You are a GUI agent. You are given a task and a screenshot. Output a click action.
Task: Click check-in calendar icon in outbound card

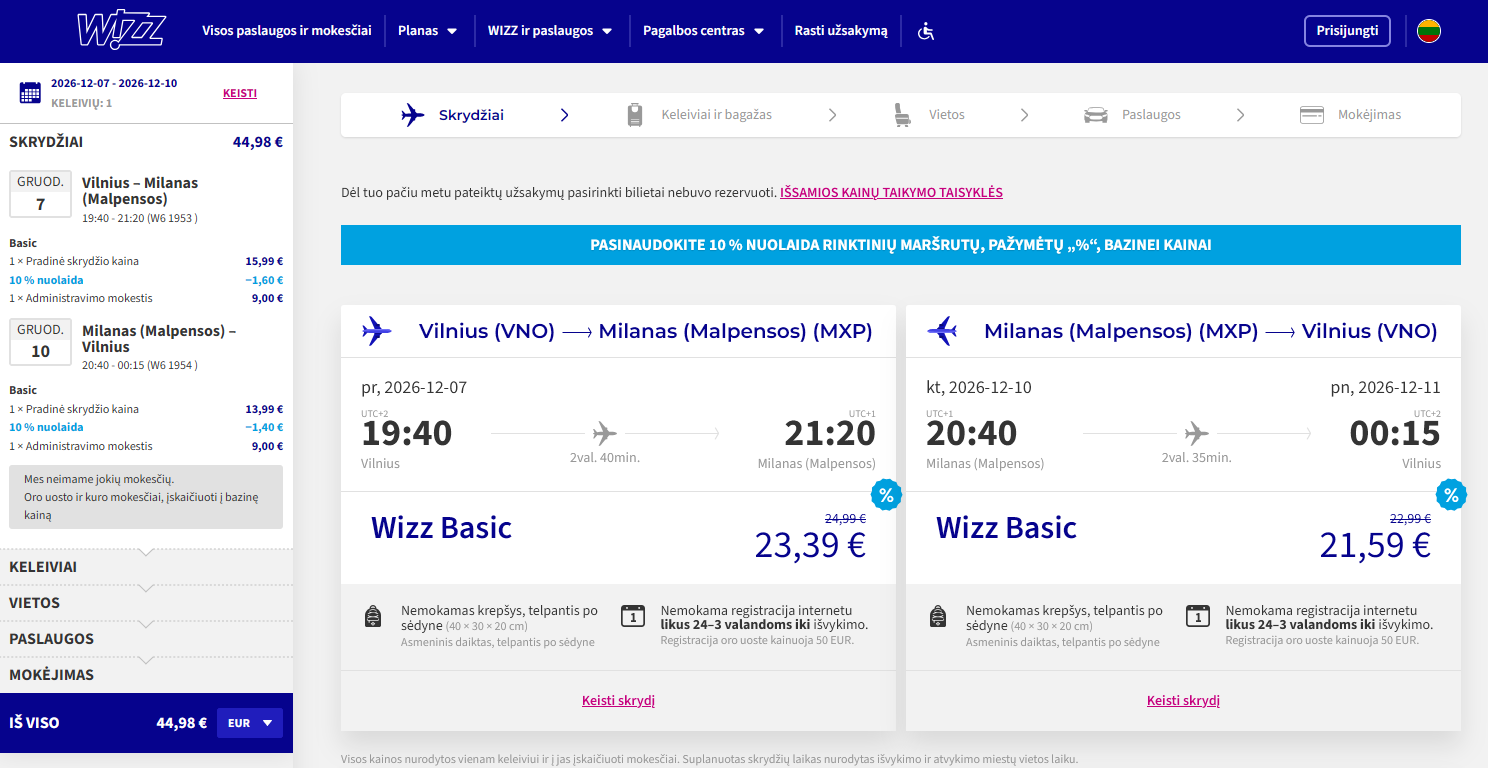pyautogui.click(x=631, y=615)
